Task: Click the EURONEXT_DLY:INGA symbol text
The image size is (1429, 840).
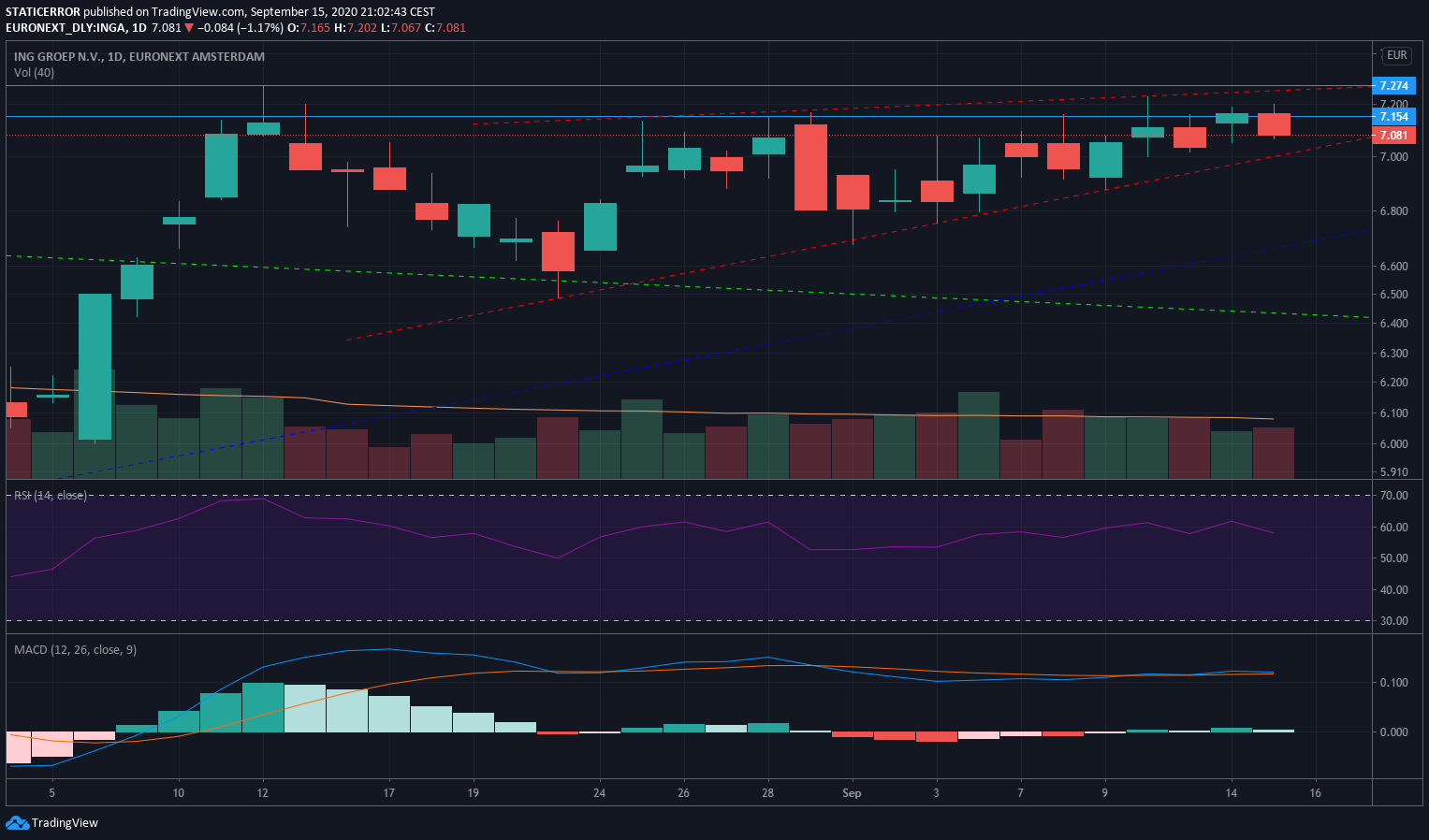Action: (65, 28)
